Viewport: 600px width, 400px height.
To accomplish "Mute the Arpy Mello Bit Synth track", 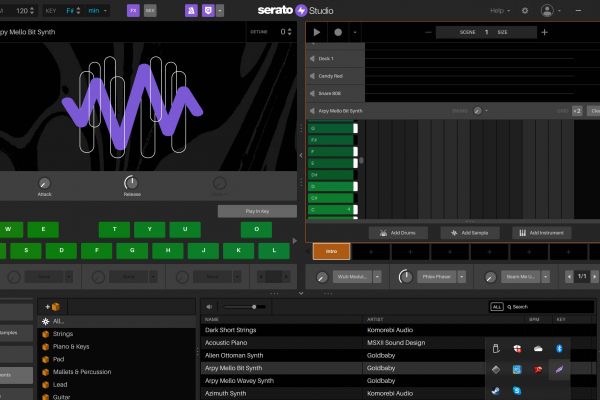I will 312,111.
